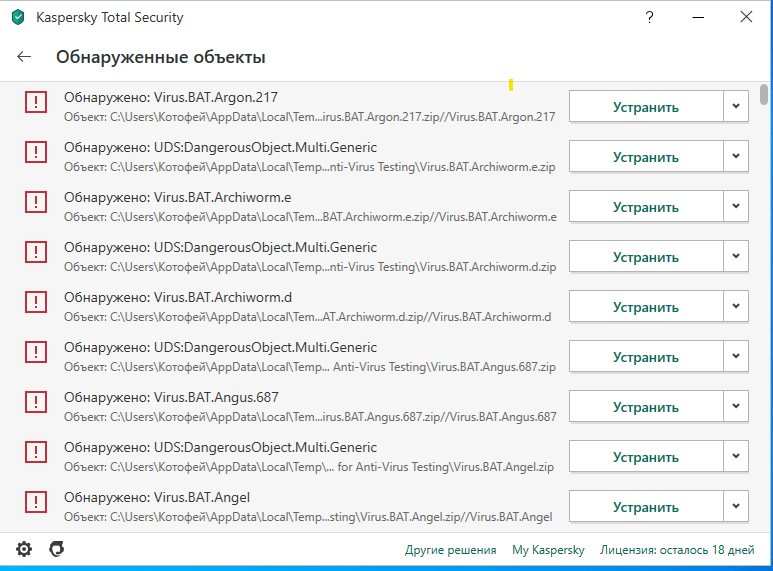The width and height of the screenshot is (773, 571).
Task: Go back using the left arrow
Action: tap(24, 57)
